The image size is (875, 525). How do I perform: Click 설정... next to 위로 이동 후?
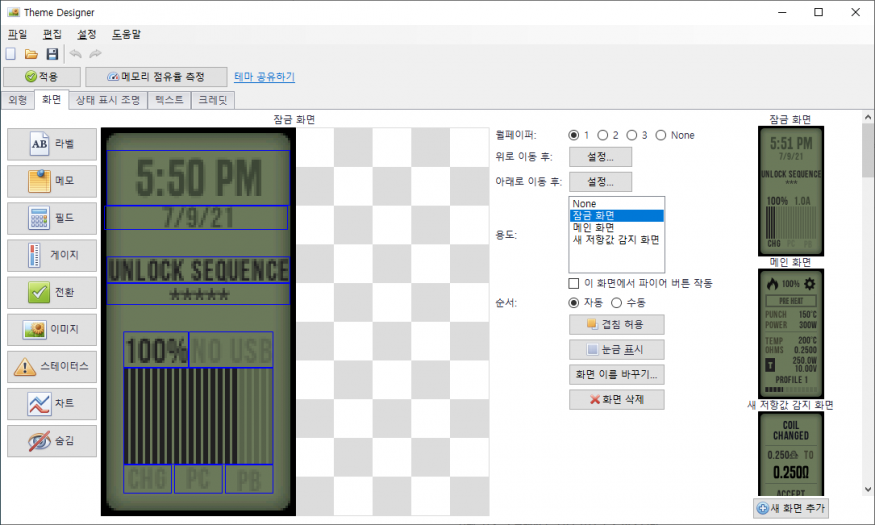pos(600,157)
